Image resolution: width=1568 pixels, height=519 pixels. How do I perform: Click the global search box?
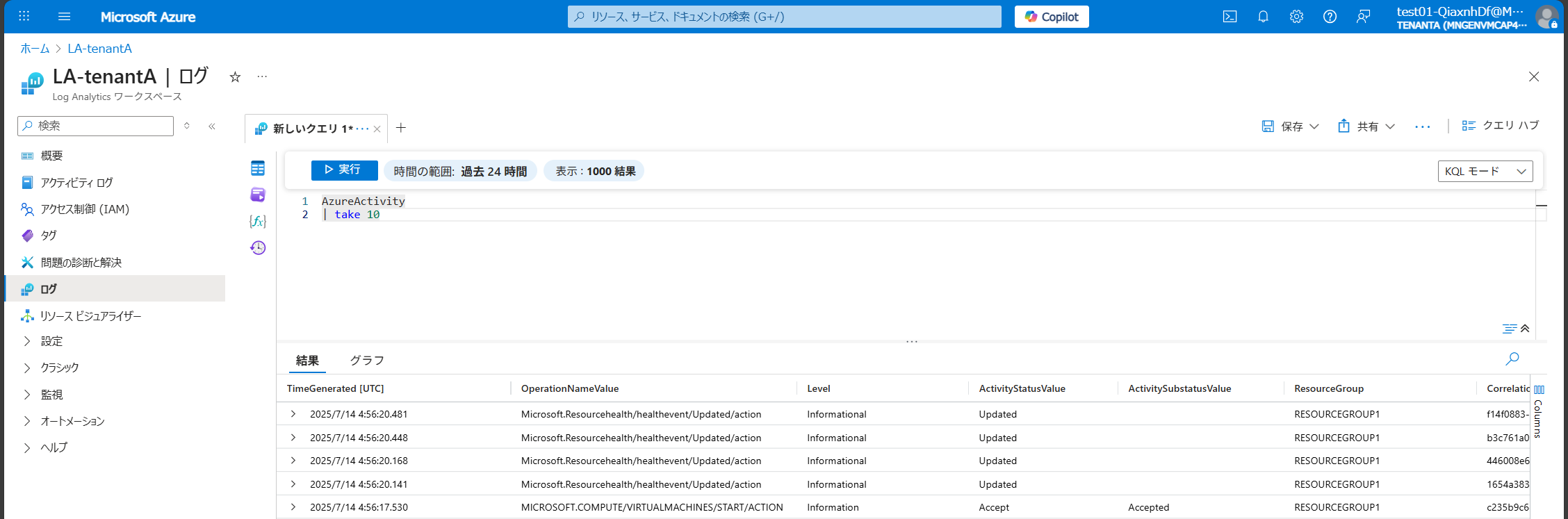point(785,17)
